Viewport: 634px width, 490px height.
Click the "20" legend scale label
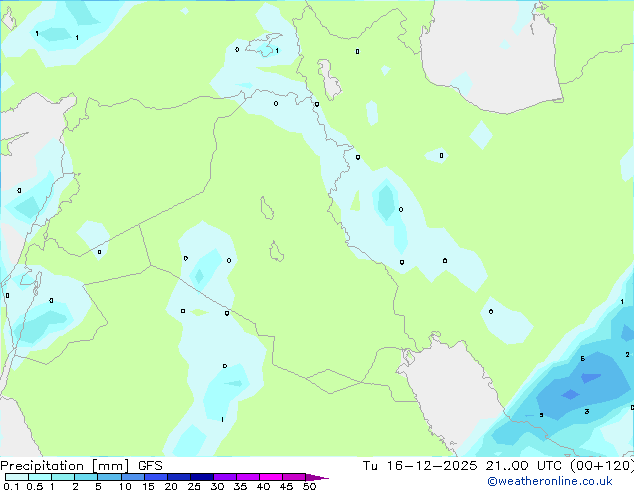coord(171,486)
